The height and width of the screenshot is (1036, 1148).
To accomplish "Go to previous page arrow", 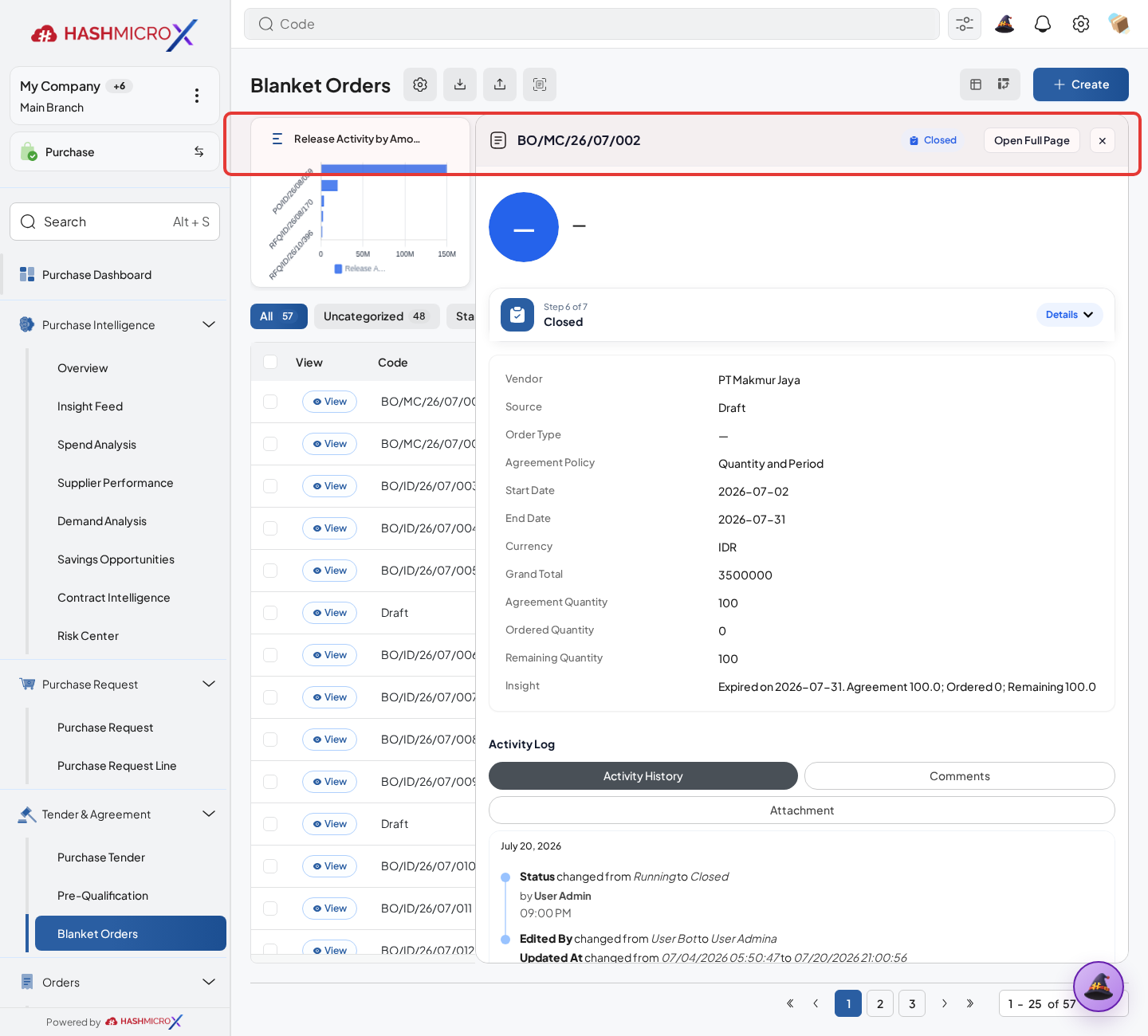I will pos(816,1003).
